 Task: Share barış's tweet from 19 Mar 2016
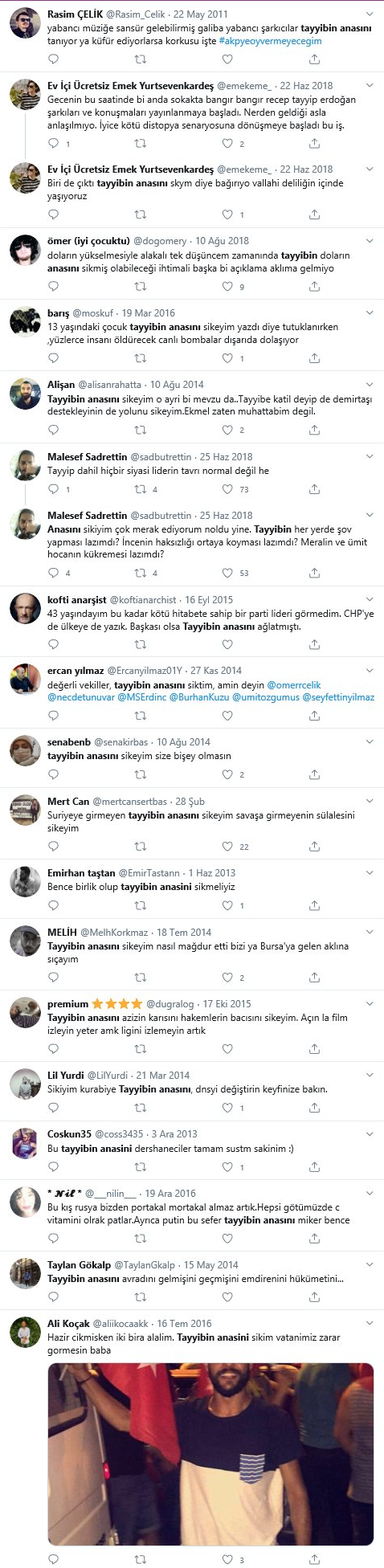(x=314, y=358)
